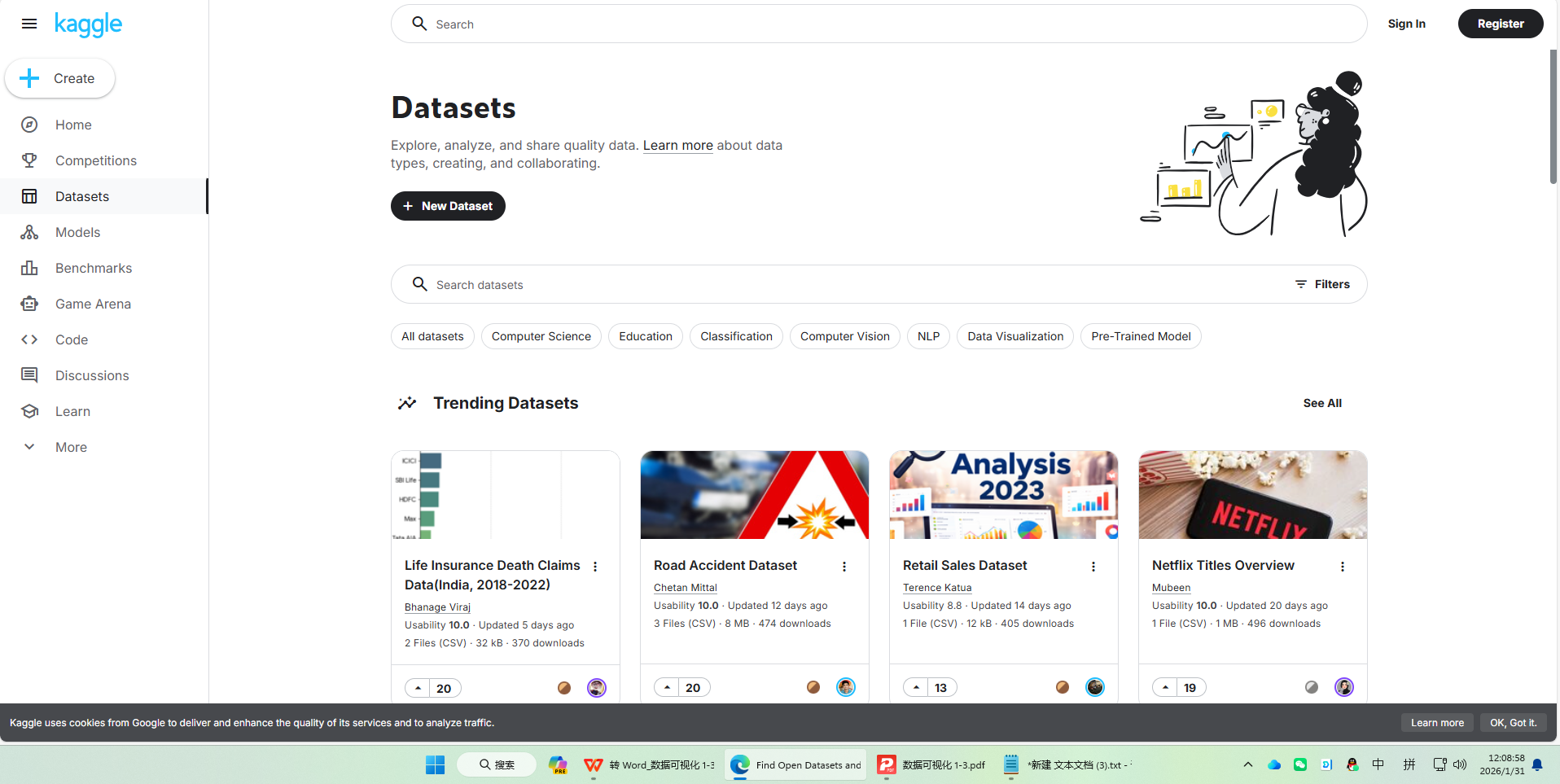This screenshot has width=1560, height=784.
Task: Open the PDF file in taskbar
Action: (x=931, y=764)
